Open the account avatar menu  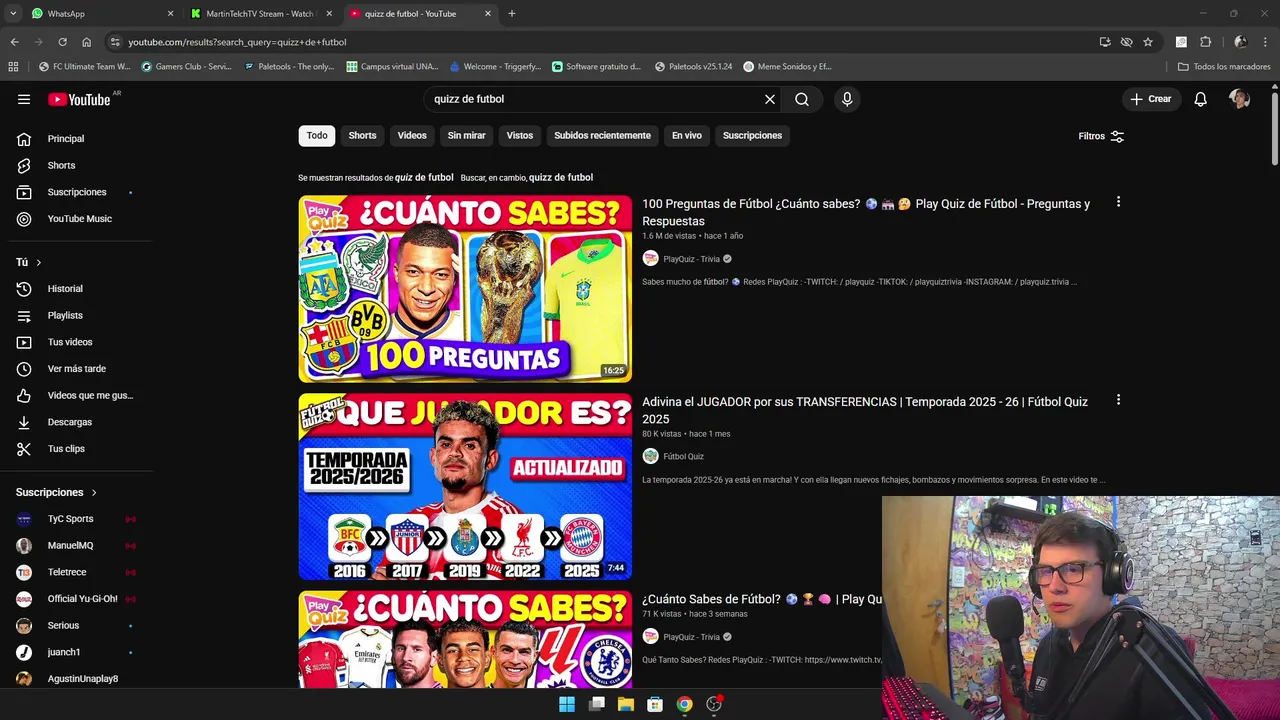pos(1240,99)
